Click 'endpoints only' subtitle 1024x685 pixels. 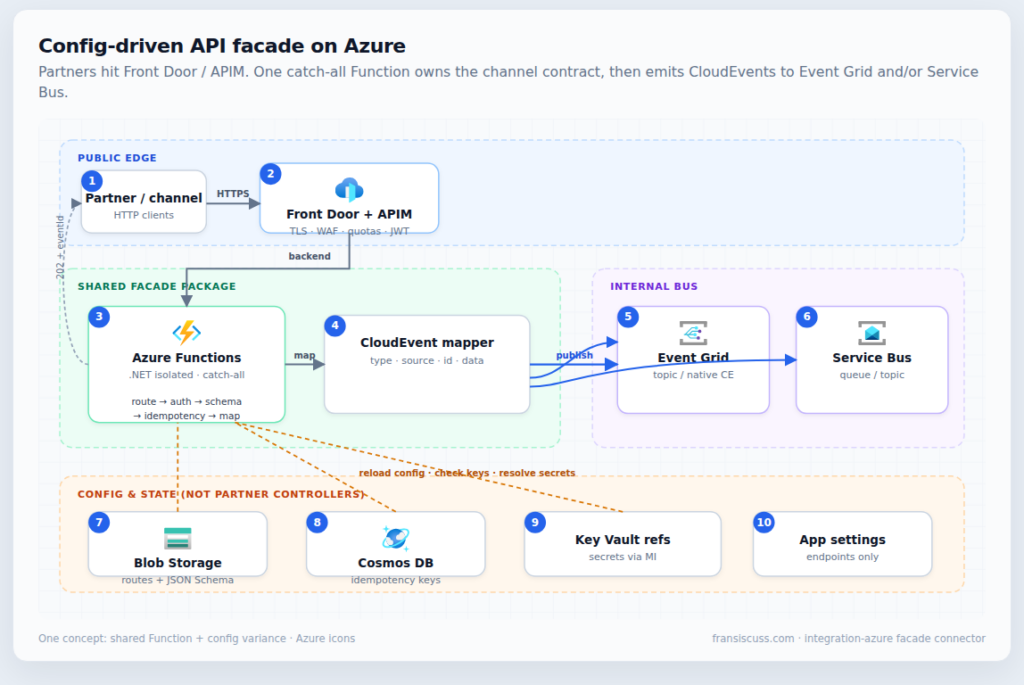click(x=842, y=557)
